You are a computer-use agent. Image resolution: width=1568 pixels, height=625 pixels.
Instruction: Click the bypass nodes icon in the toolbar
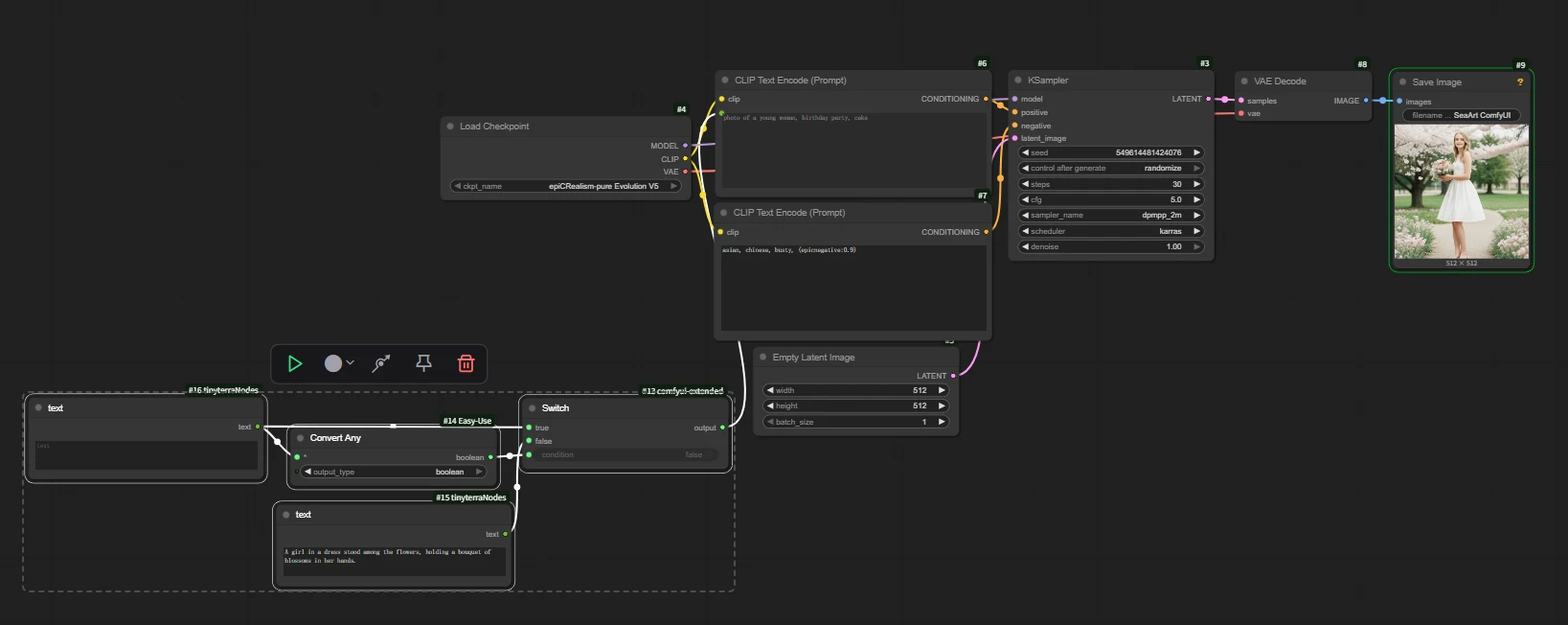[x=381, y=363]
